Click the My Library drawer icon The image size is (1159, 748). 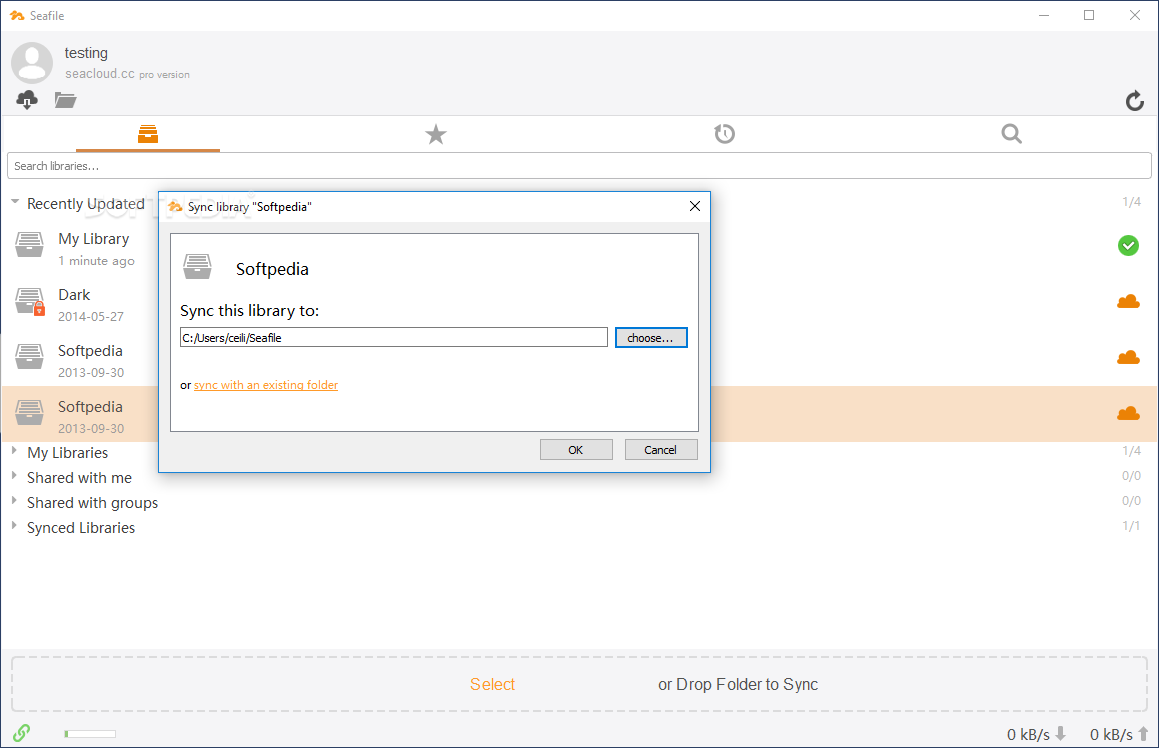[x=30, y=245]
